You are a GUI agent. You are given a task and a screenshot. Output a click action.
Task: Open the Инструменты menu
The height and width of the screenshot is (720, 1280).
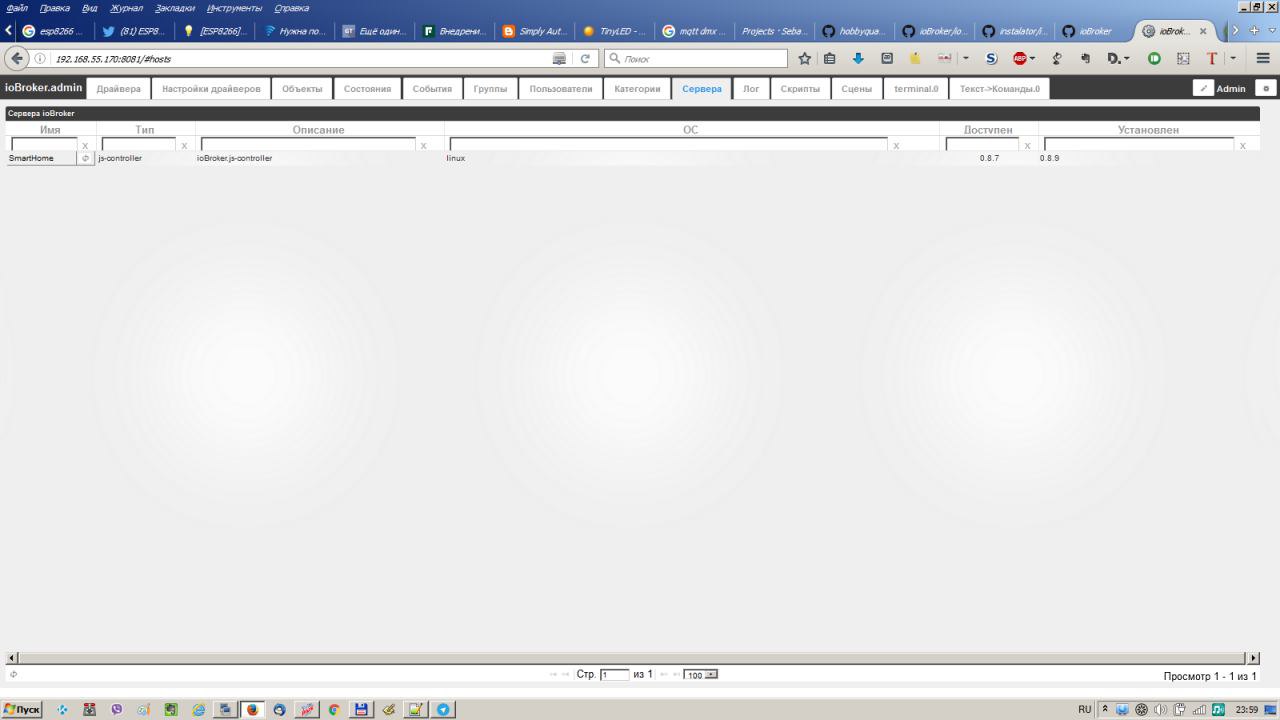(x=234, y=8)
